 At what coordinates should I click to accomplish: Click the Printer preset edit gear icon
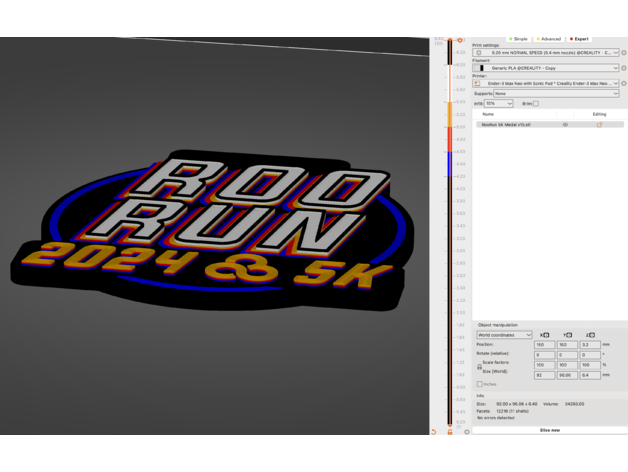click(x=624, y=84)
